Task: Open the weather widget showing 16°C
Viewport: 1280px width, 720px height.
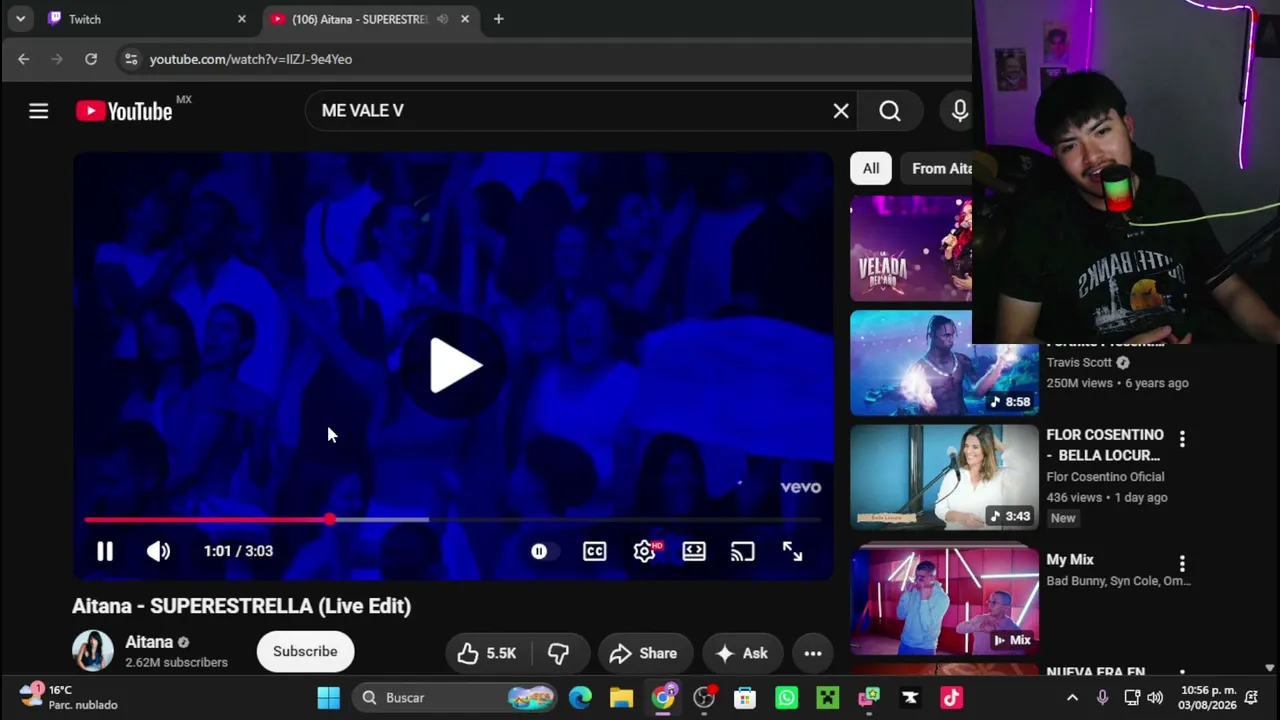Action: click(70, 697)
